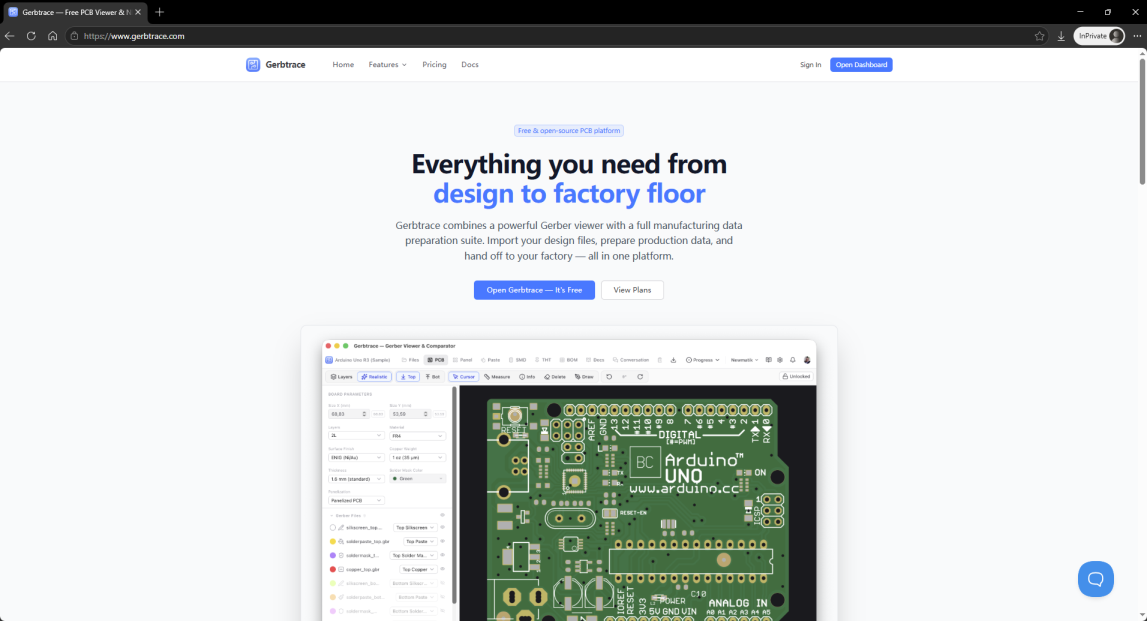Bookmark this page with the star icon

coord(1039,36)
